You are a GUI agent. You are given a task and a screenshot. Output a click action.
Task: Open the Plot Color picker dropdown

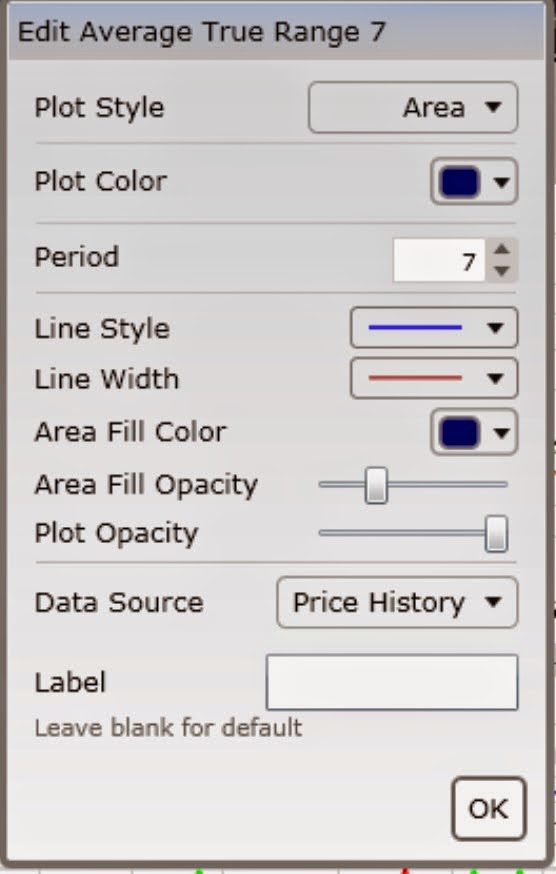click(474, 181)
